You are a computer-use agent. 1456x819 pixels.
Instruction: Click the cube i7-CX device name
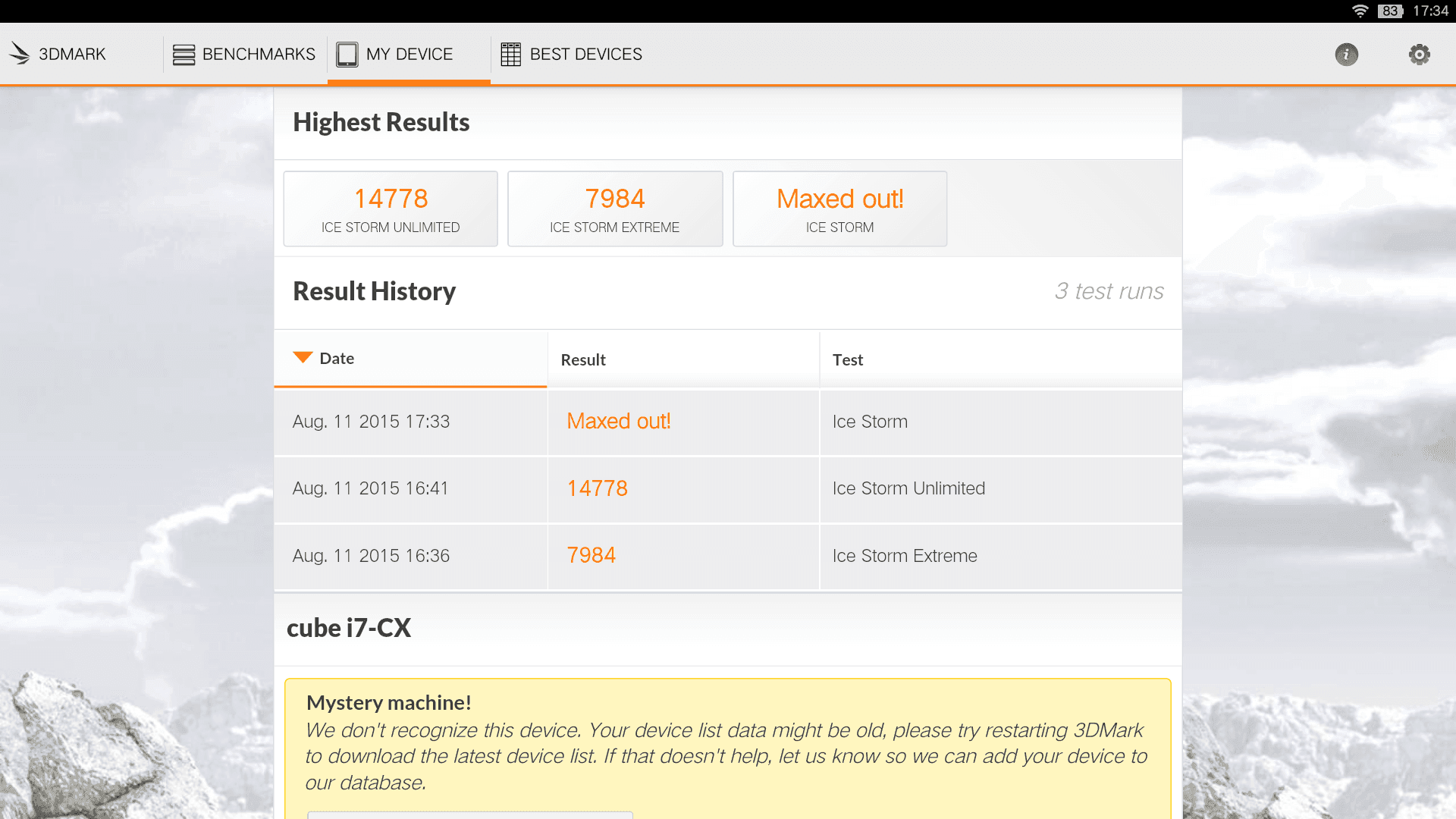[349, 628]
